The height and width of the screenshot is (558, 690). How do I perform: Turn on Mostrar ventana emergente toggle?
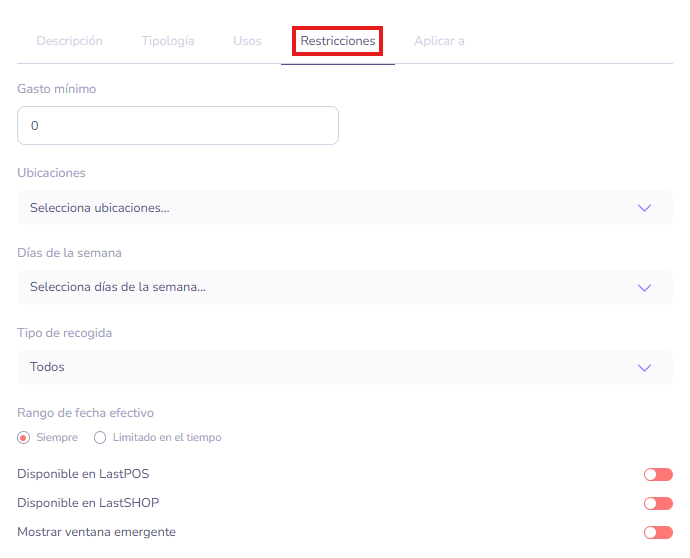tap(657, 533)
